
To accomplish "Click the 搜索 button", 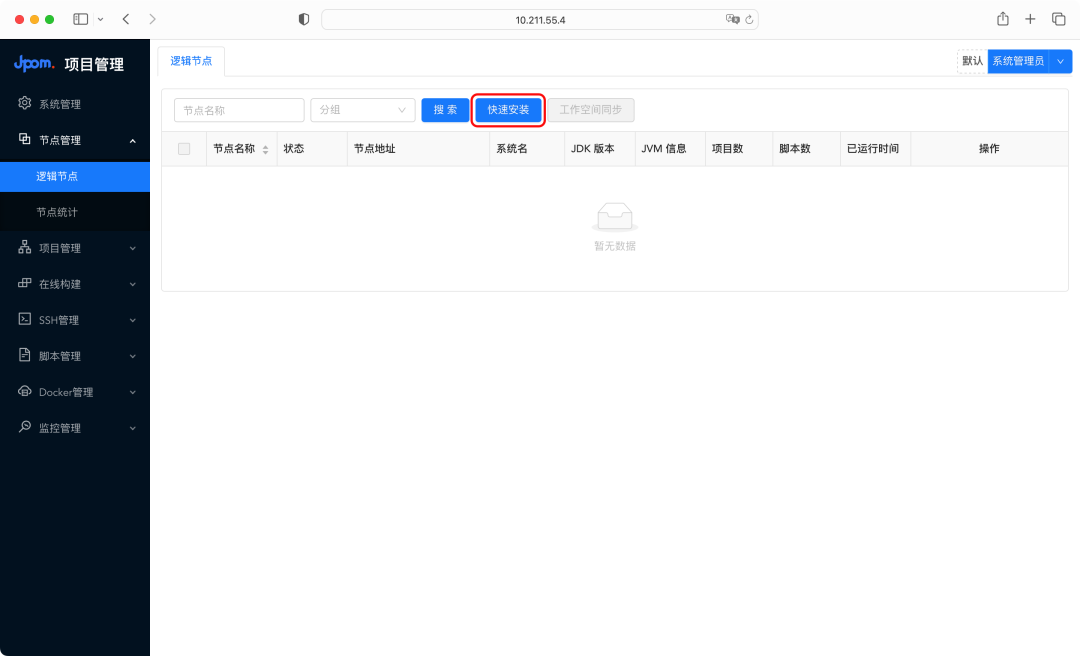I will [x=445, y=110].
